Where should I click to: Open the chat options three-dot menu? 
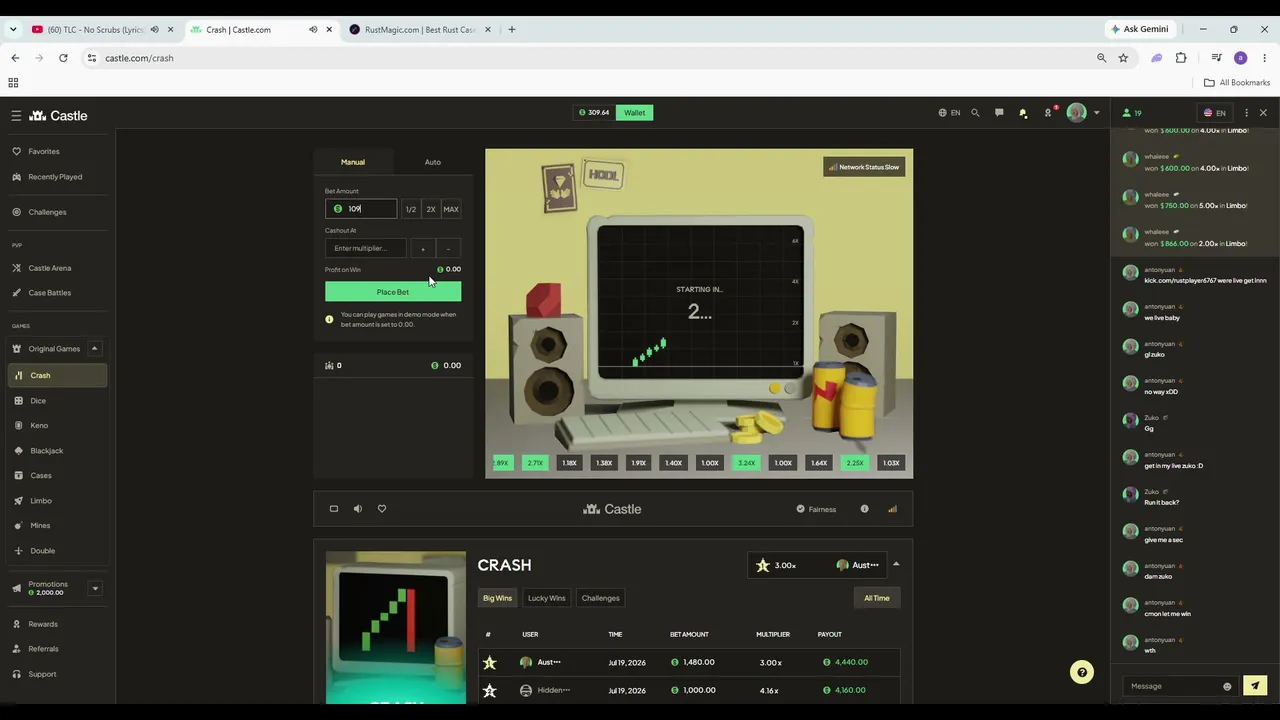tap(1246, 113)
